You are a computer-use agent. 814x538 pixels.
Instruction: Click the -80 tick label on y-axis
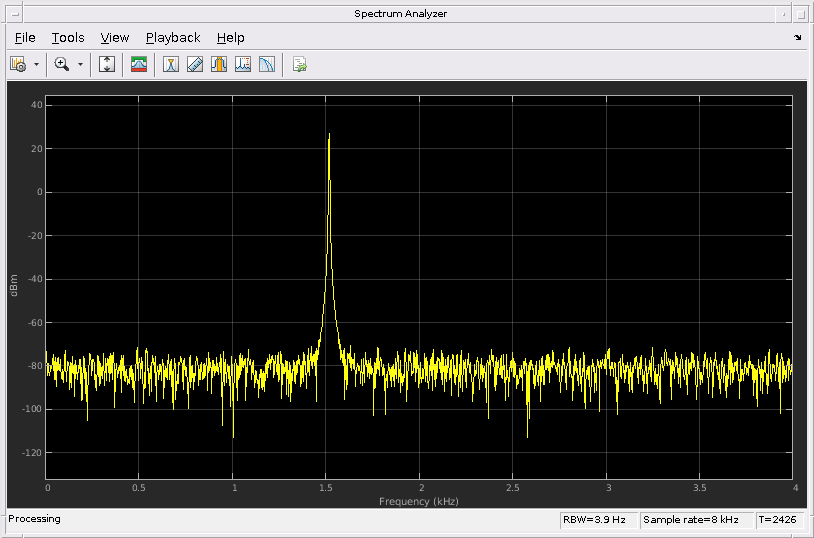point(33,366)
